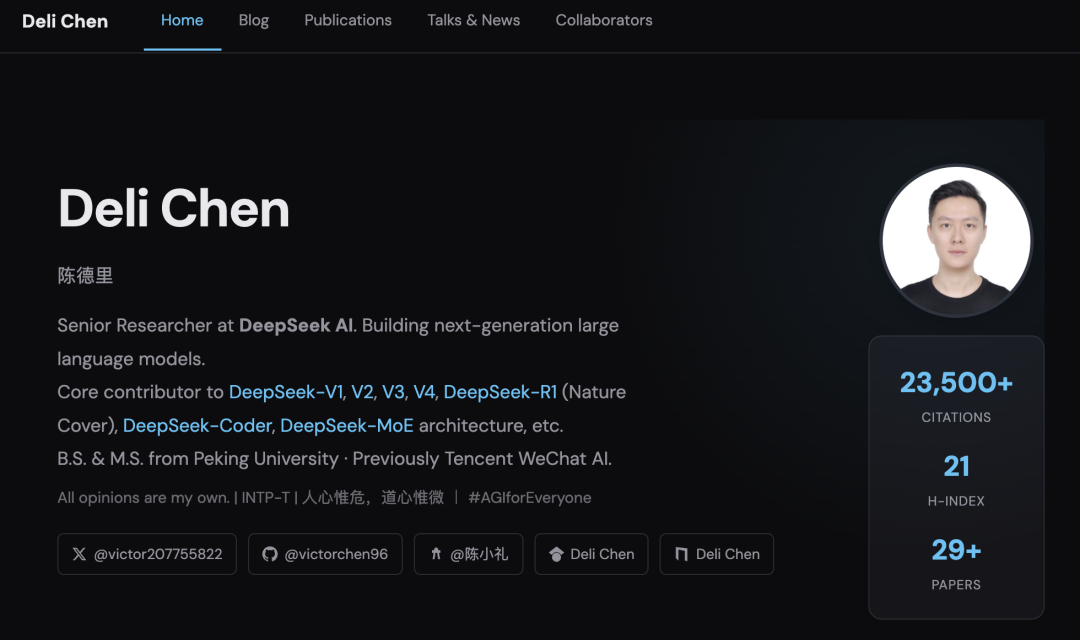Open the last Deli Chen profile button

pos(716,554)
